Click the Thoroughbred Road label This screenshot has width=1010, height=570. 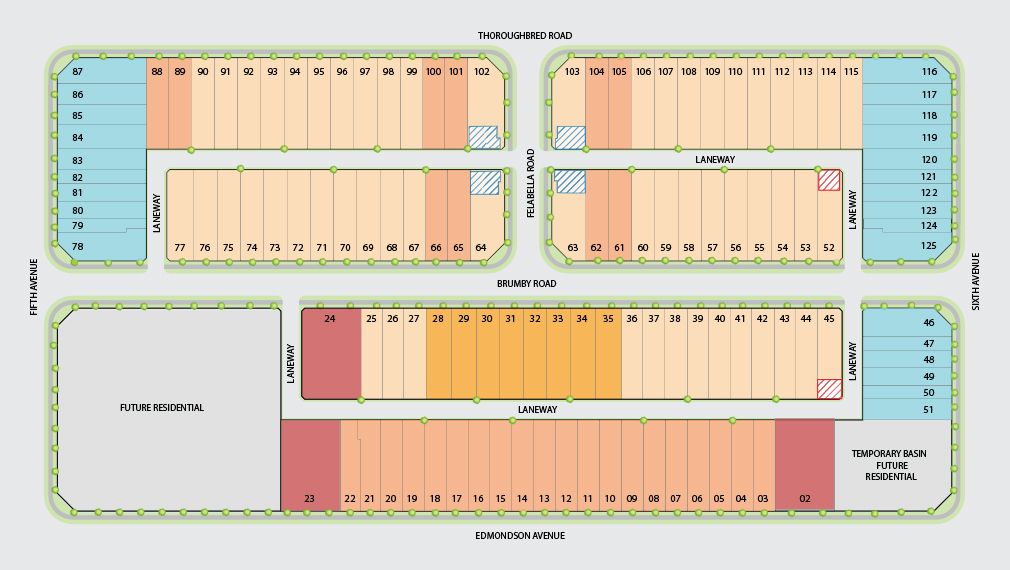(x=525, y=35)
